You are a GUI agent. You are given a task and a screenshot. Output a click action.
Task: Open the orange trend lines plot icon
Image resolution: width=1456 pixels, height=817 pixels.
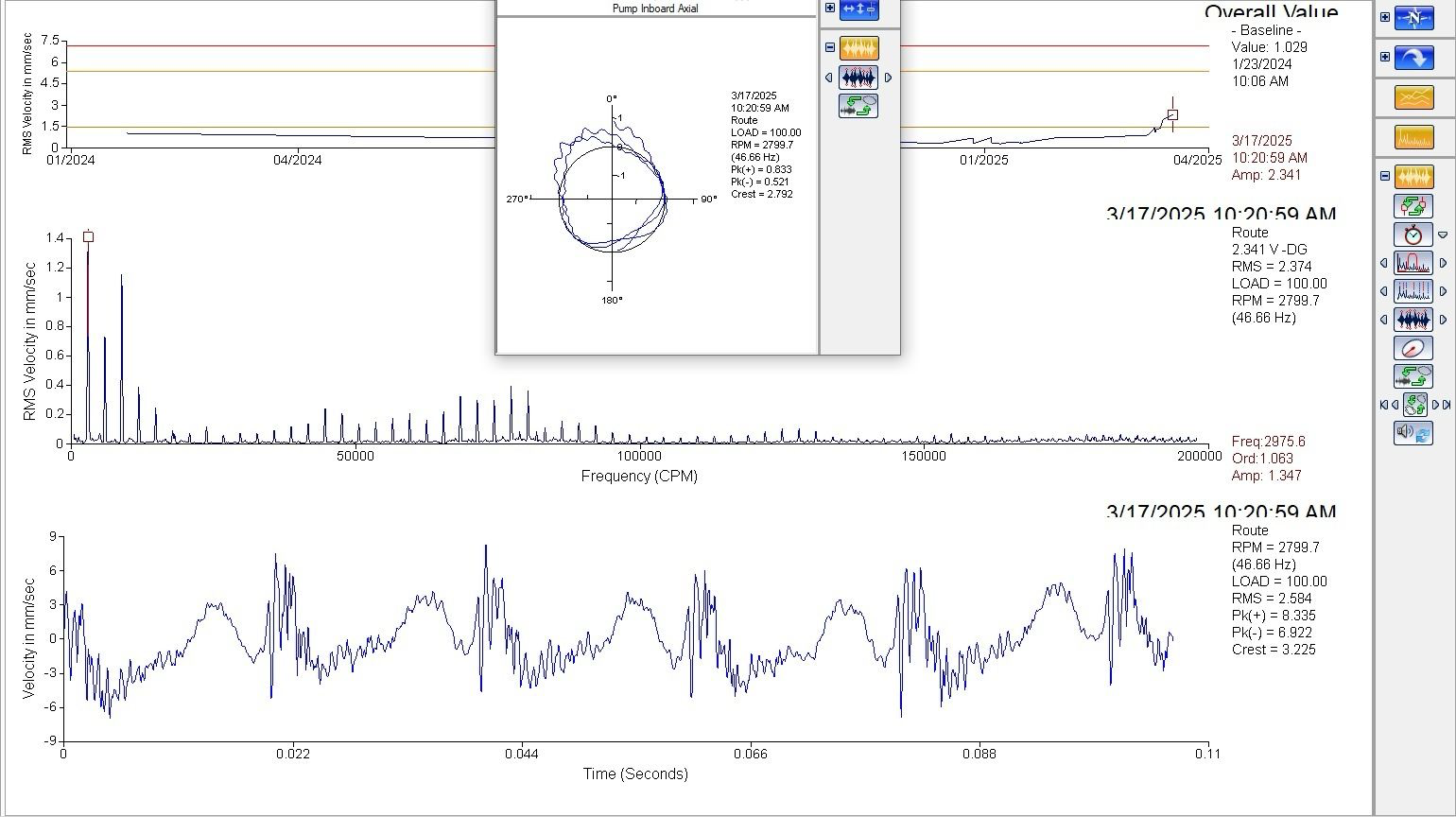[x=1413, y=97]
